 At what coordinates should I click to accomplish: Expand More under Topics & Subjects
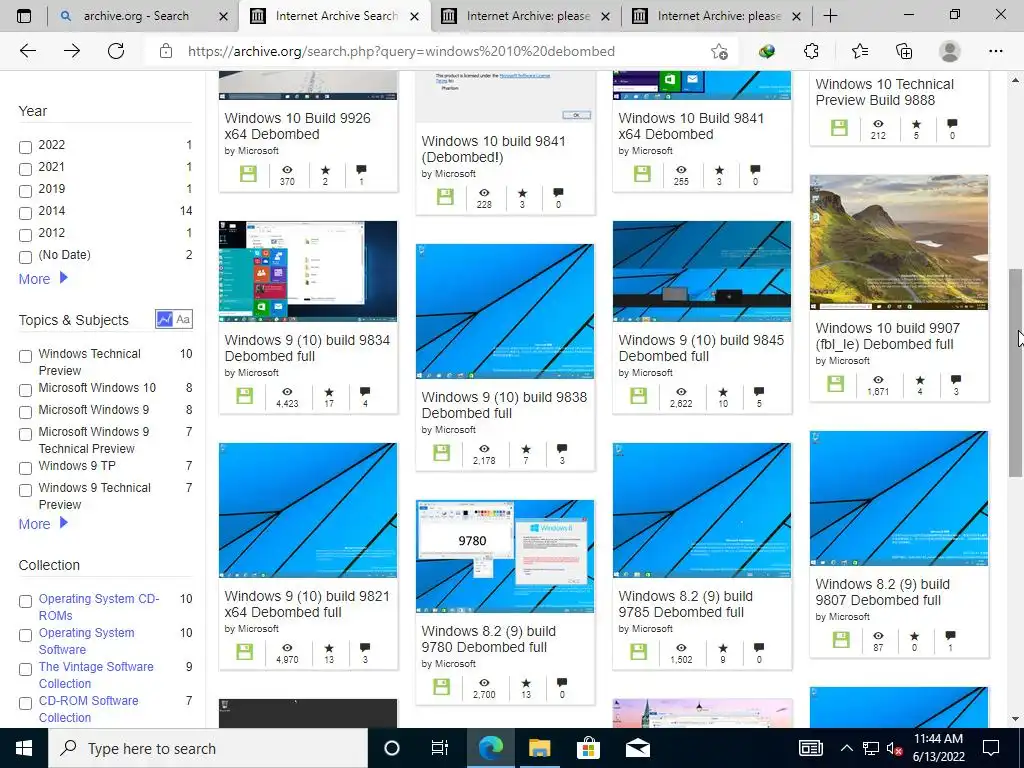pos(43,524)
